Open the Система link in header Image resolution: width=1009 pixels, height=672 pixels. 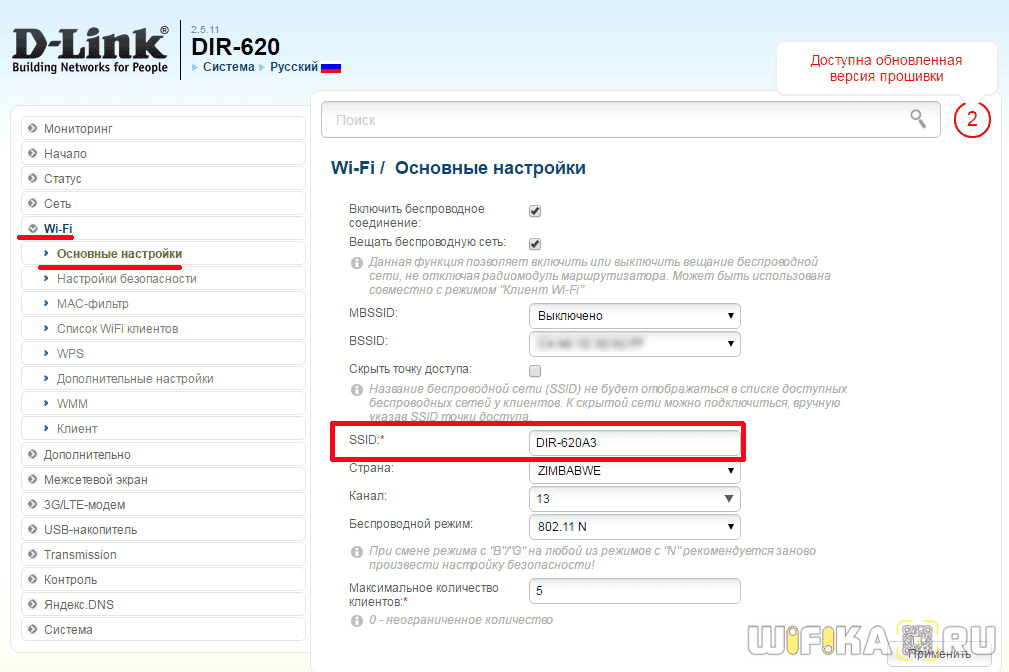point(228,67)
